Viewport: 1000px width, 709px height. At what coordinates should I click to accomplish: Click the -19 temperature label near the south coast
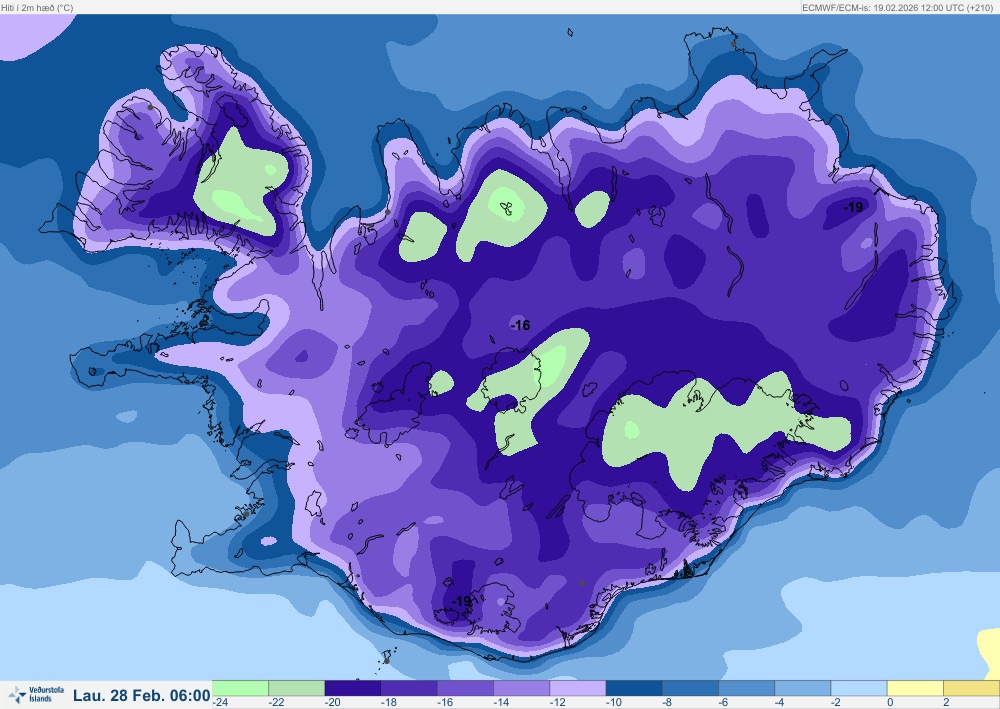click(x=461, y=601)
